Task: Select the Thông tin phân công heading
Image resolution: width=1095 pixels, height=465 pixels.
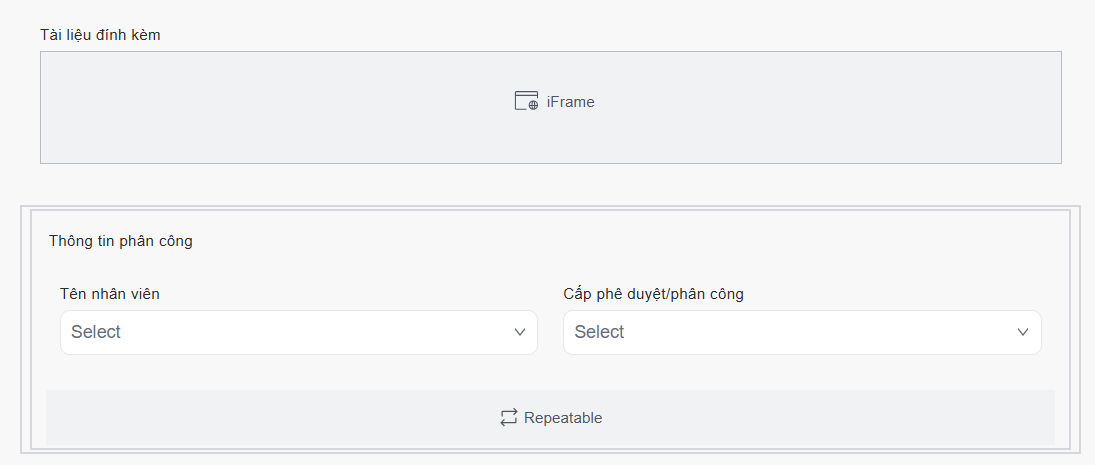Action: 121,241
